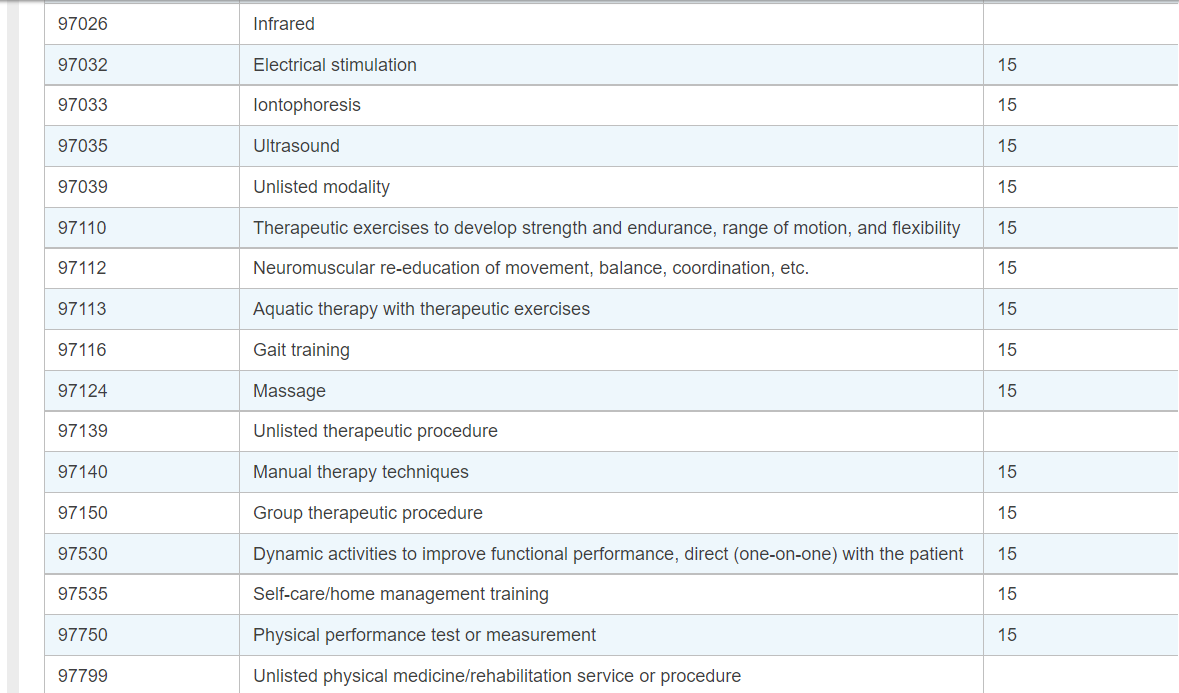Select code 97799 cell
1179x693 pixels.
pyautogui.click(x=142, y=675)
